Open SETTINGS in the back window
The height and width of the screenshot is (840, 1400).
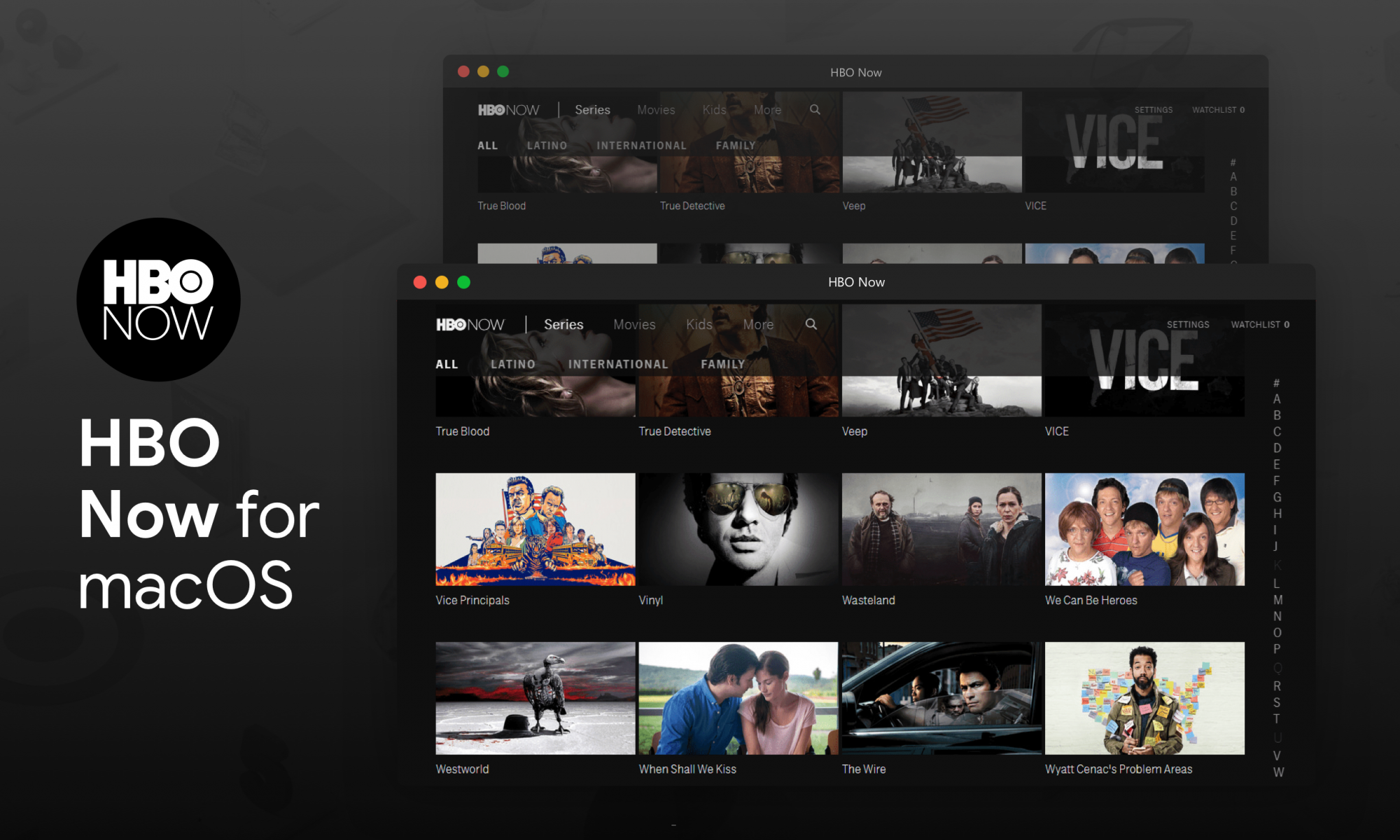pos(1154,110)
